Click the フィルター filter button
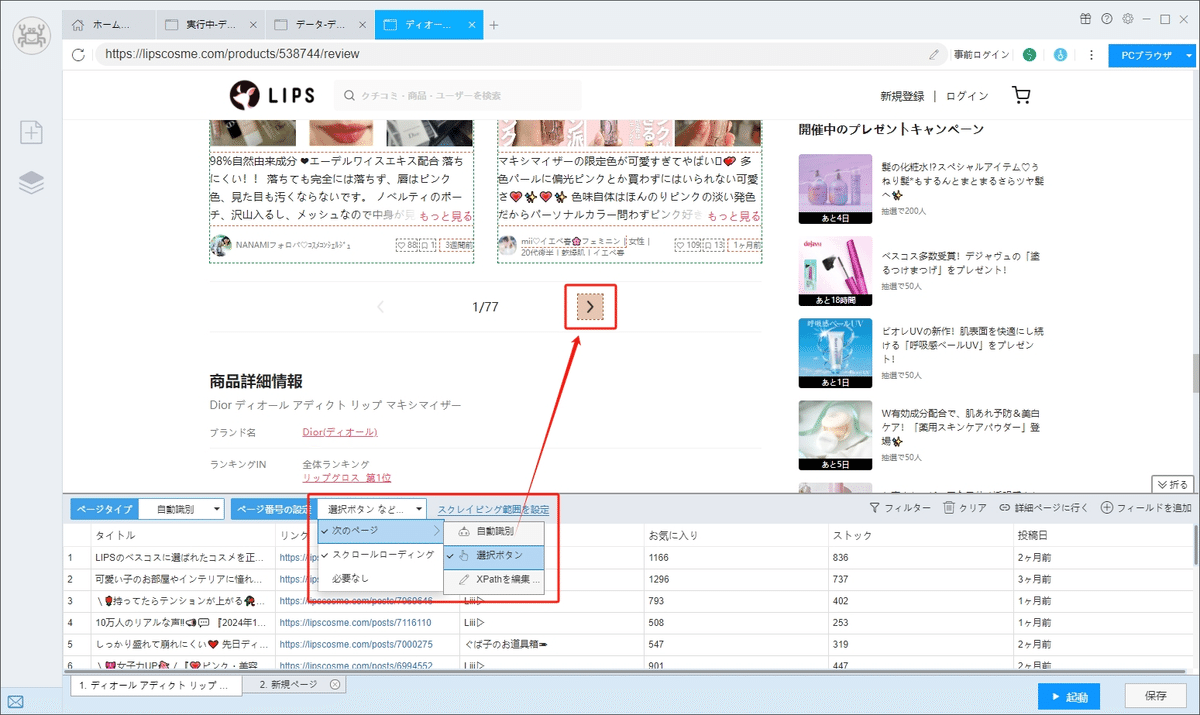1200x715 pixels. point(900,508)
